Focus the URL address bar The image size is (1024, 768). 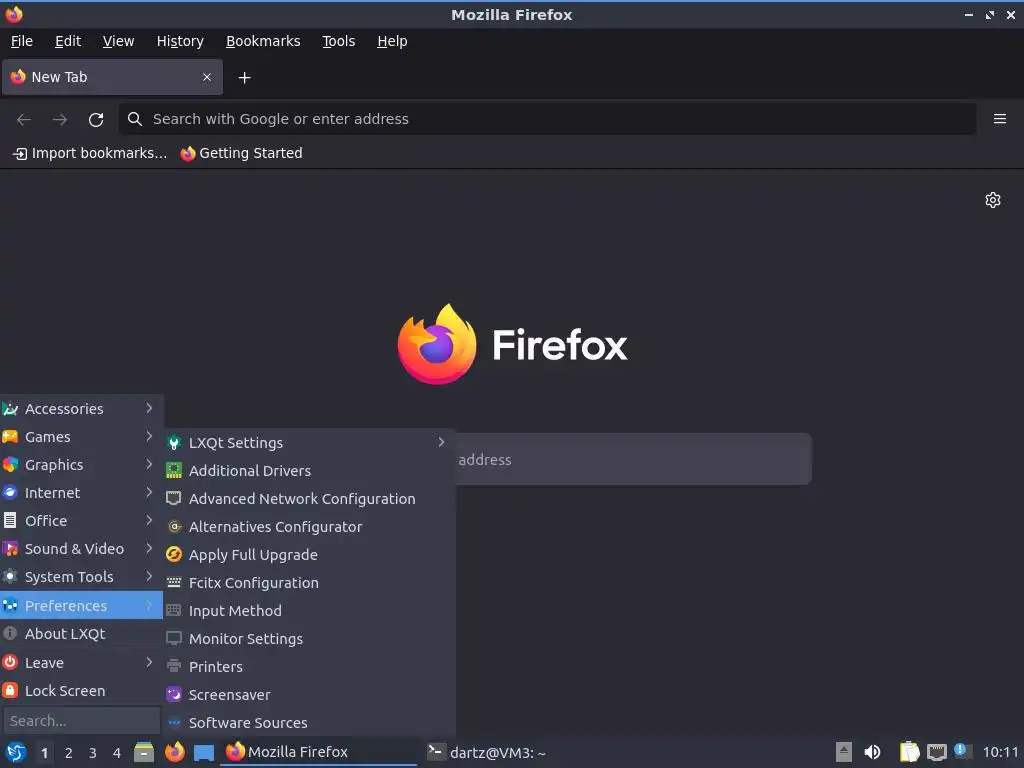point(548,119)
